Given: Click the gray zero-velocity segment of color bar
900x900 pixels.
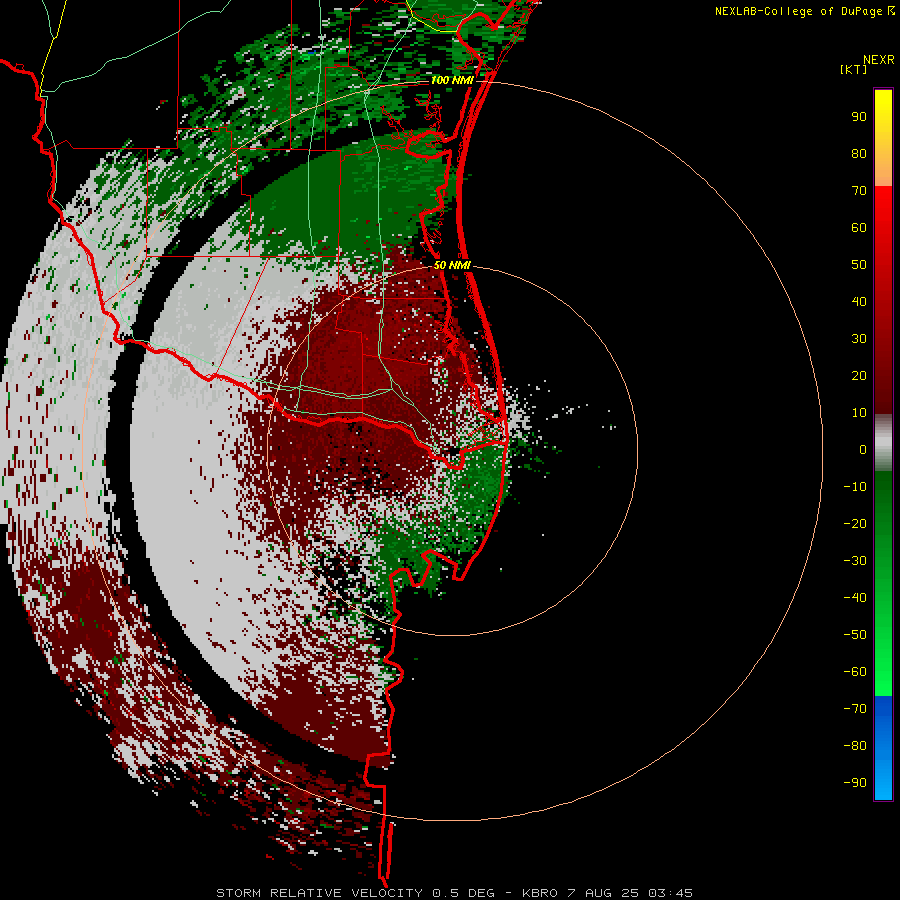Looking at the screenshot, I should 883,443.
